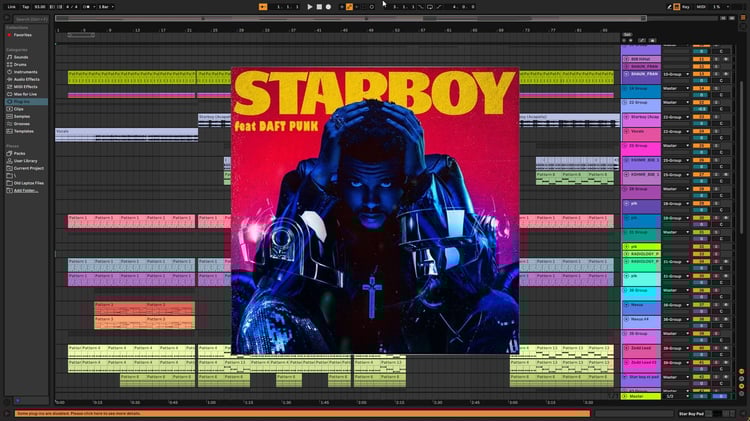The height and width of the screenshot is (421, 750).
Task: Toggle the Mixer section yellow show button
Action: pyautogui.click(x=741, y=386)
